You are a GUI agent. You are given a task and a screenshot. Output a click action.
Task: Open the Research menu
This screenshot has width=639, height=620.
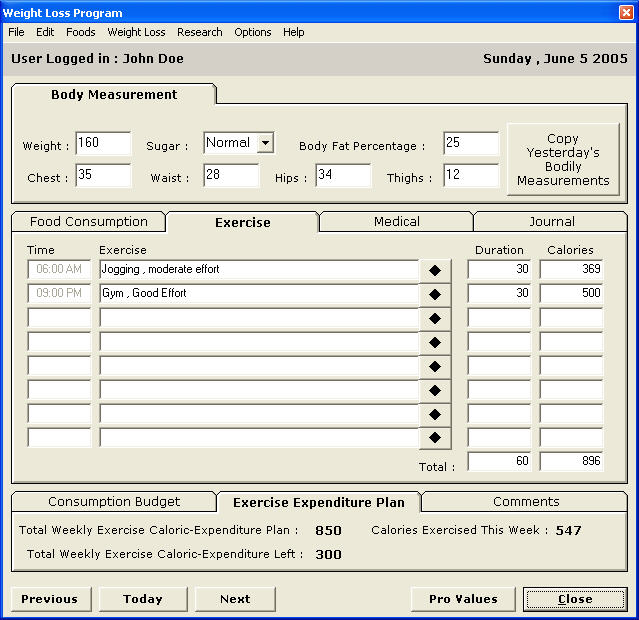[200, 32]
